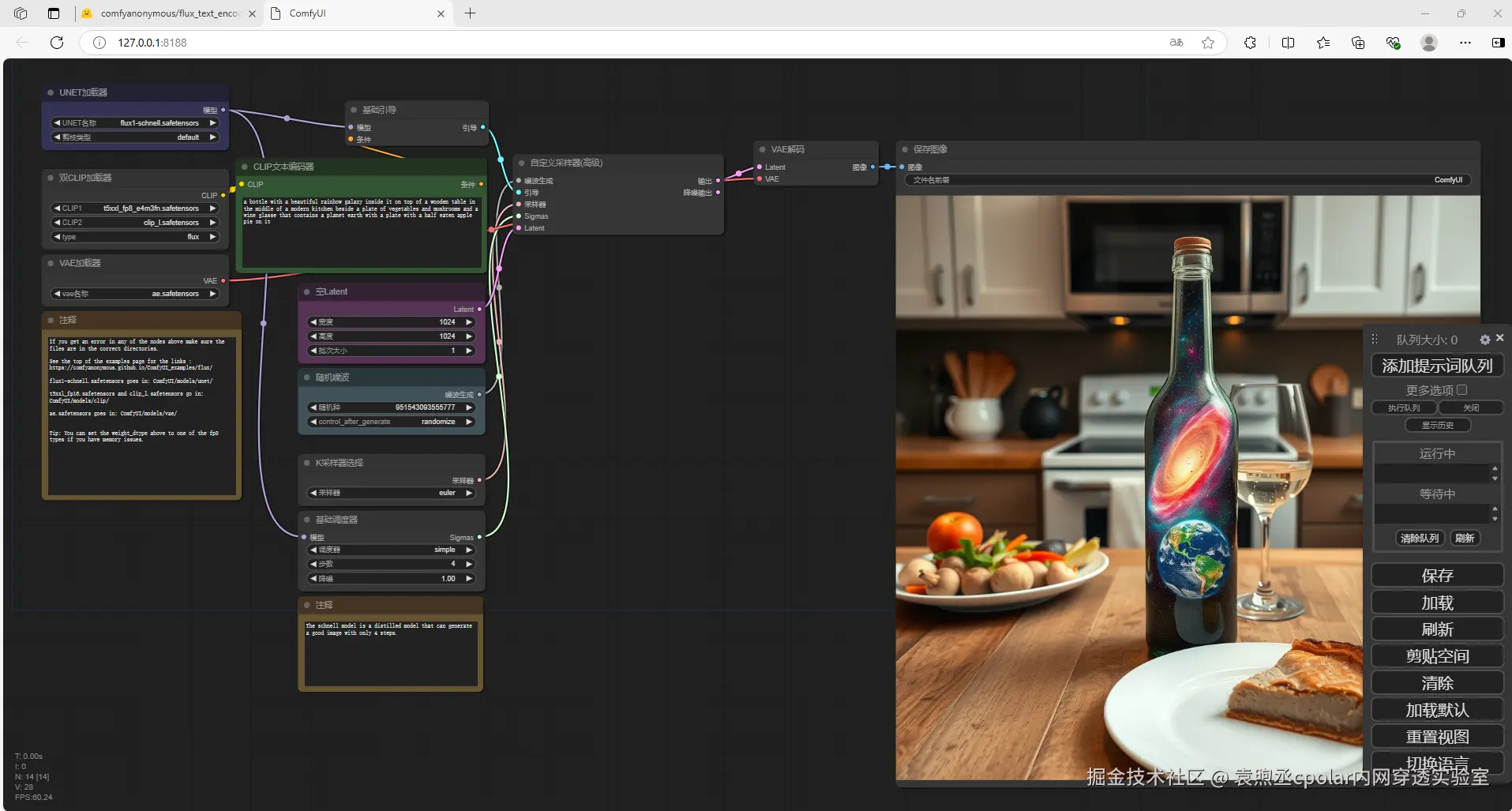Bookmark this page with the star icon
Viewport: 1512px width, 811px height.
tap(1208, 43)
